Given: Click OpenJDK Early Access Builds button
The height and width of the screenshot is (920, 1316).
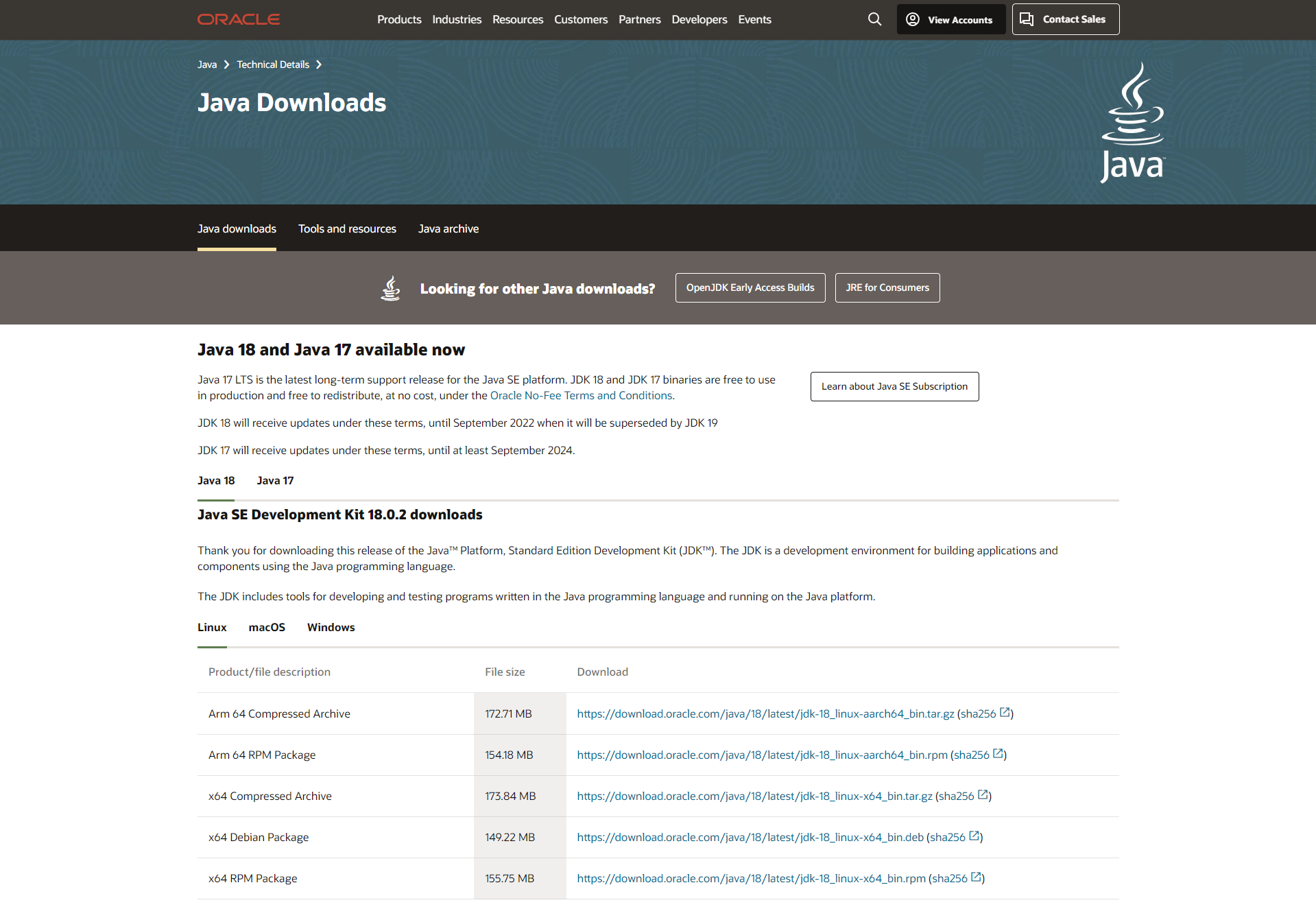Looking at the screenshot, I should [x=750, y=287].
